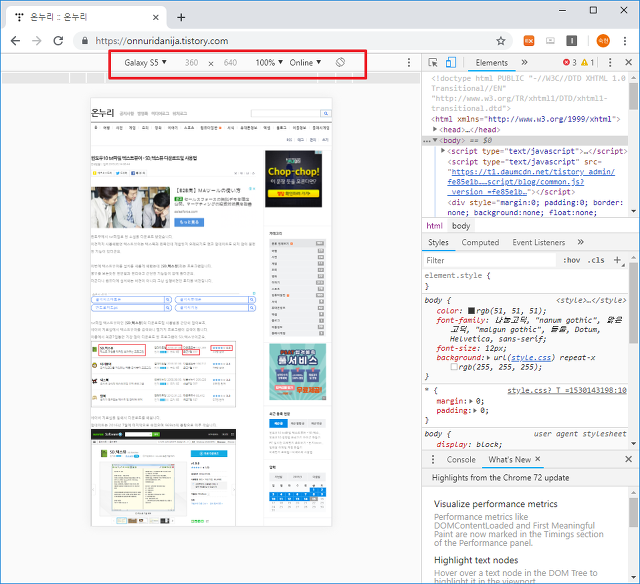
Task: Click the styles Filter input
Action: click(490, 260)
